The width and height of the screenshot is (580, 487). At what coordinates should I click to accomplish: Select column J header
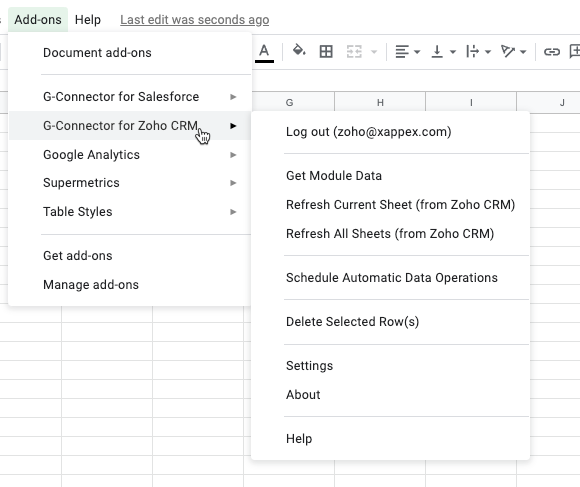[x=549, y=102]
